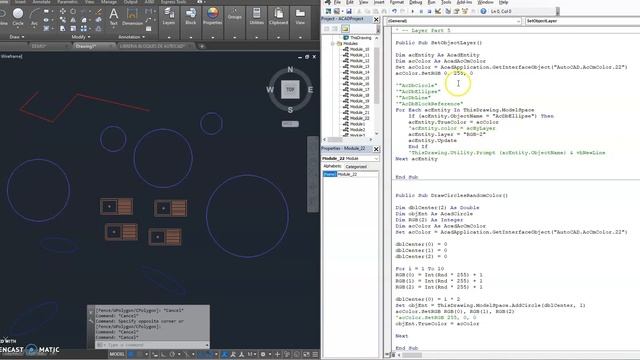Click View AutoCAD icon in VBA toolbar
This screenshot has width=640, height=360.
coord(328,11)
